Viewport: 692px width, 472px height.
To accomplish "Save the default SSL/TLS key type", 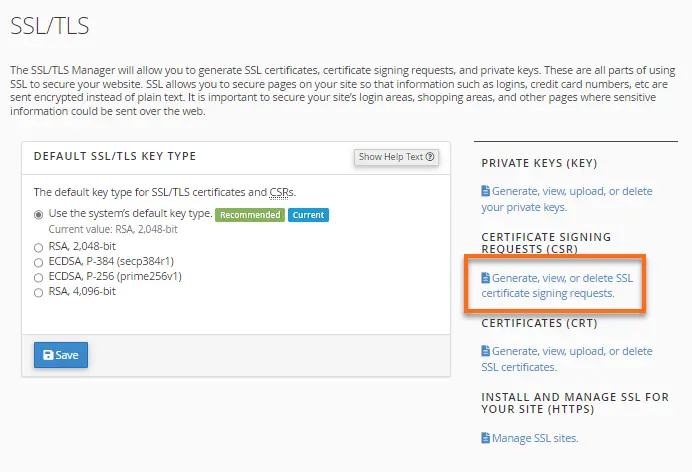I will pos(62,355).
